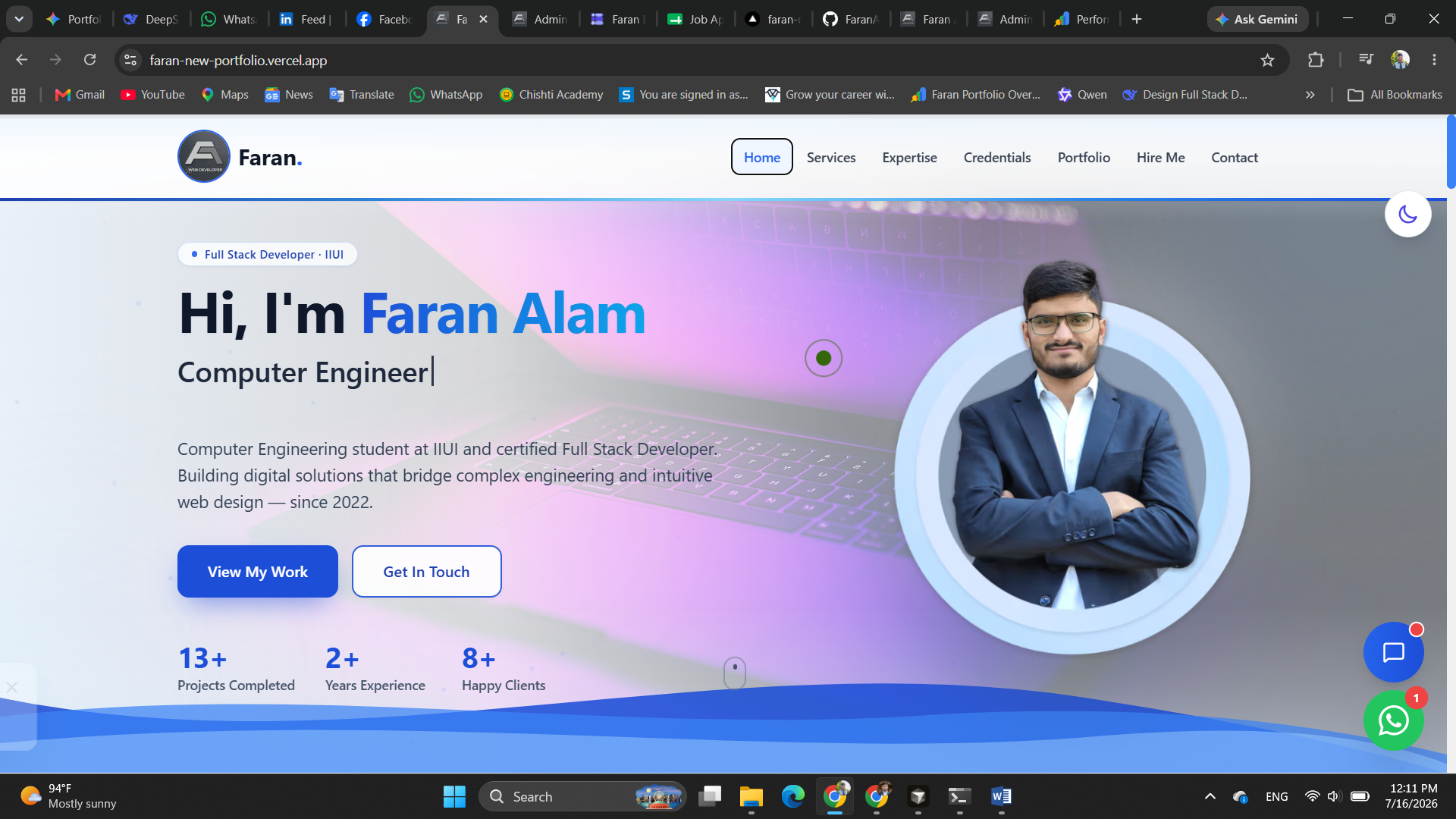
Task: View site information icon in address bar
Action: click(130, 60)
